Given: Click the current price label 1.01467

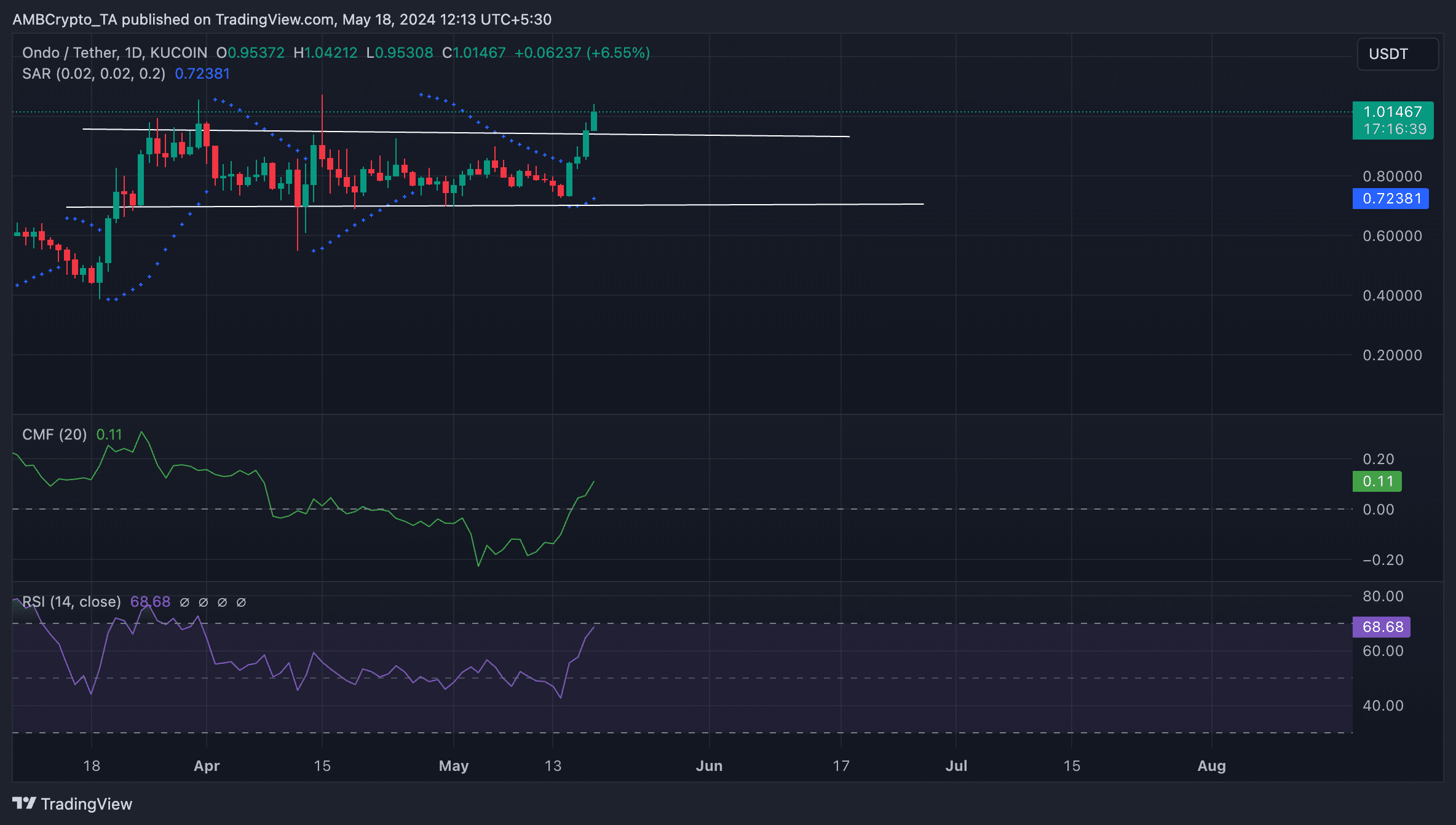Looking at the screenshot, I should [1393, 112].
